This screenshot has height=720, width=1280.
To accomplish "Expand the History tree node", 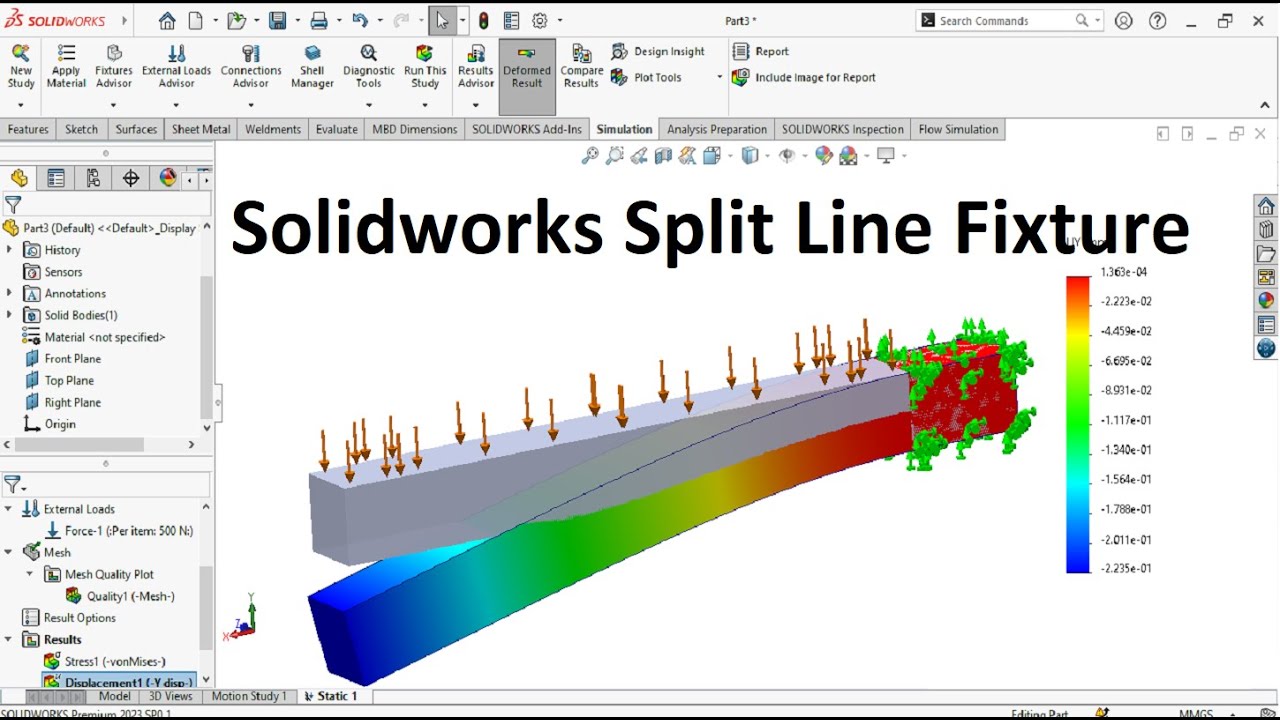I will (10, 250).
